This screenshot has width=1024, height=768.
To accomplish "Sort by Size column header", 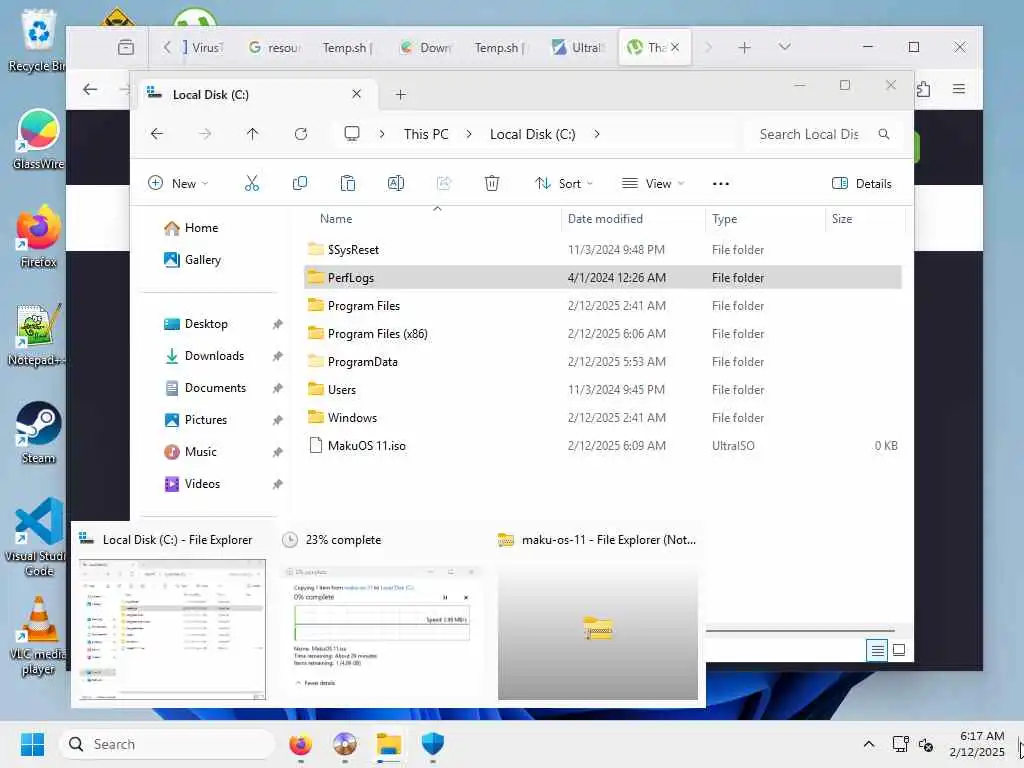I will 842,219.
